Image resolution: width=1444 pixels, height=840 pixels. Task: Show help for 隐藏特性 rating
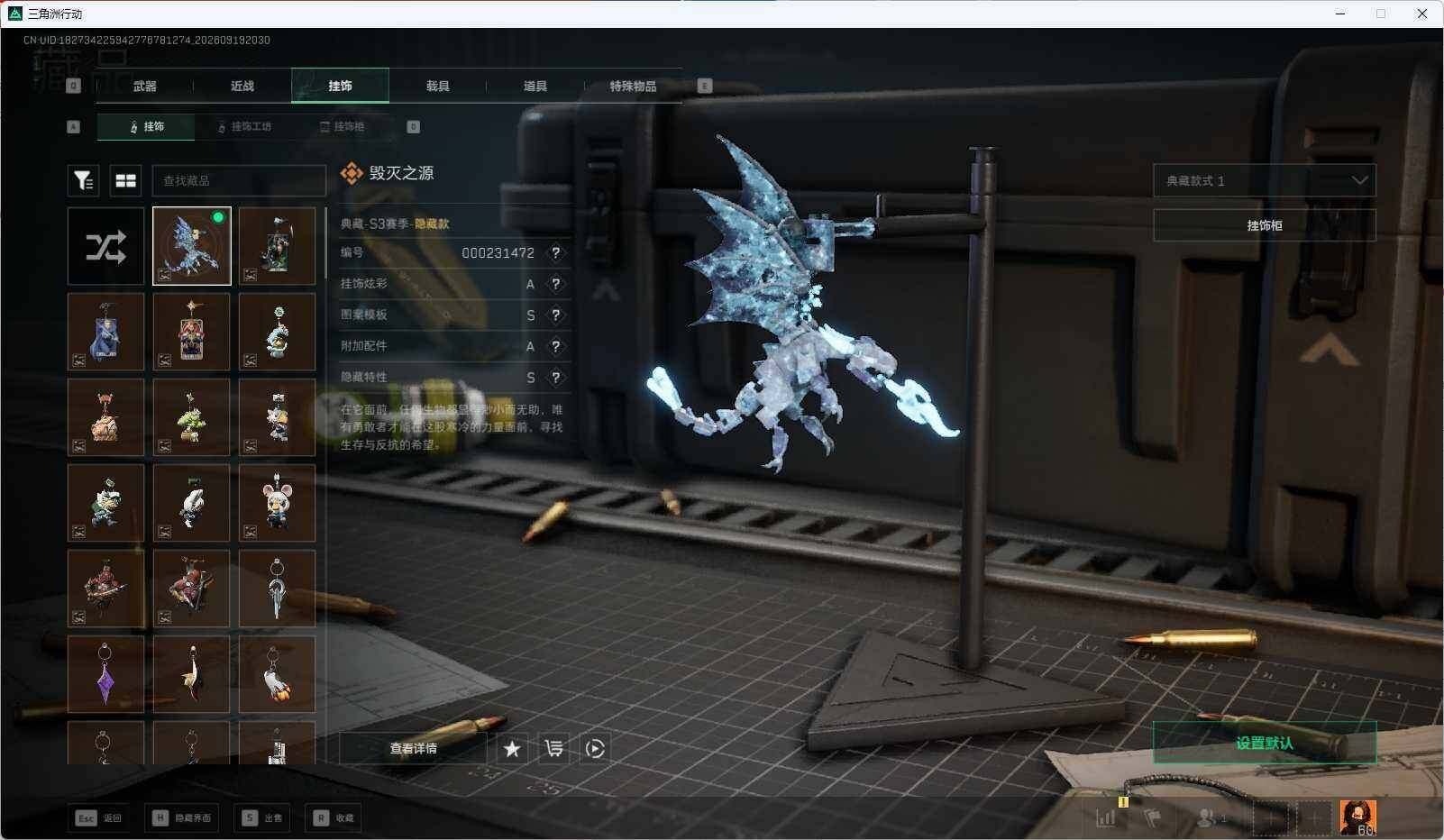pos(556,378)
